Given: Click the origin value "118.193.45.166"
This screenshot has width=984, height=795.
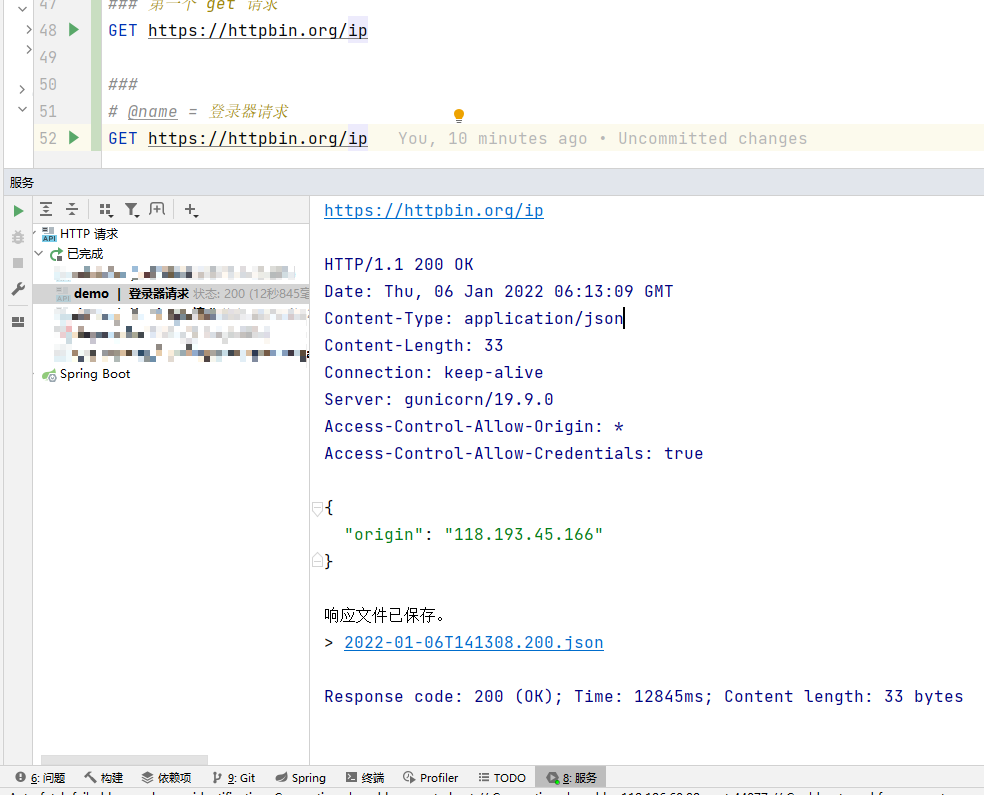Looking at the screenshot, I should [x=524, y=534].
